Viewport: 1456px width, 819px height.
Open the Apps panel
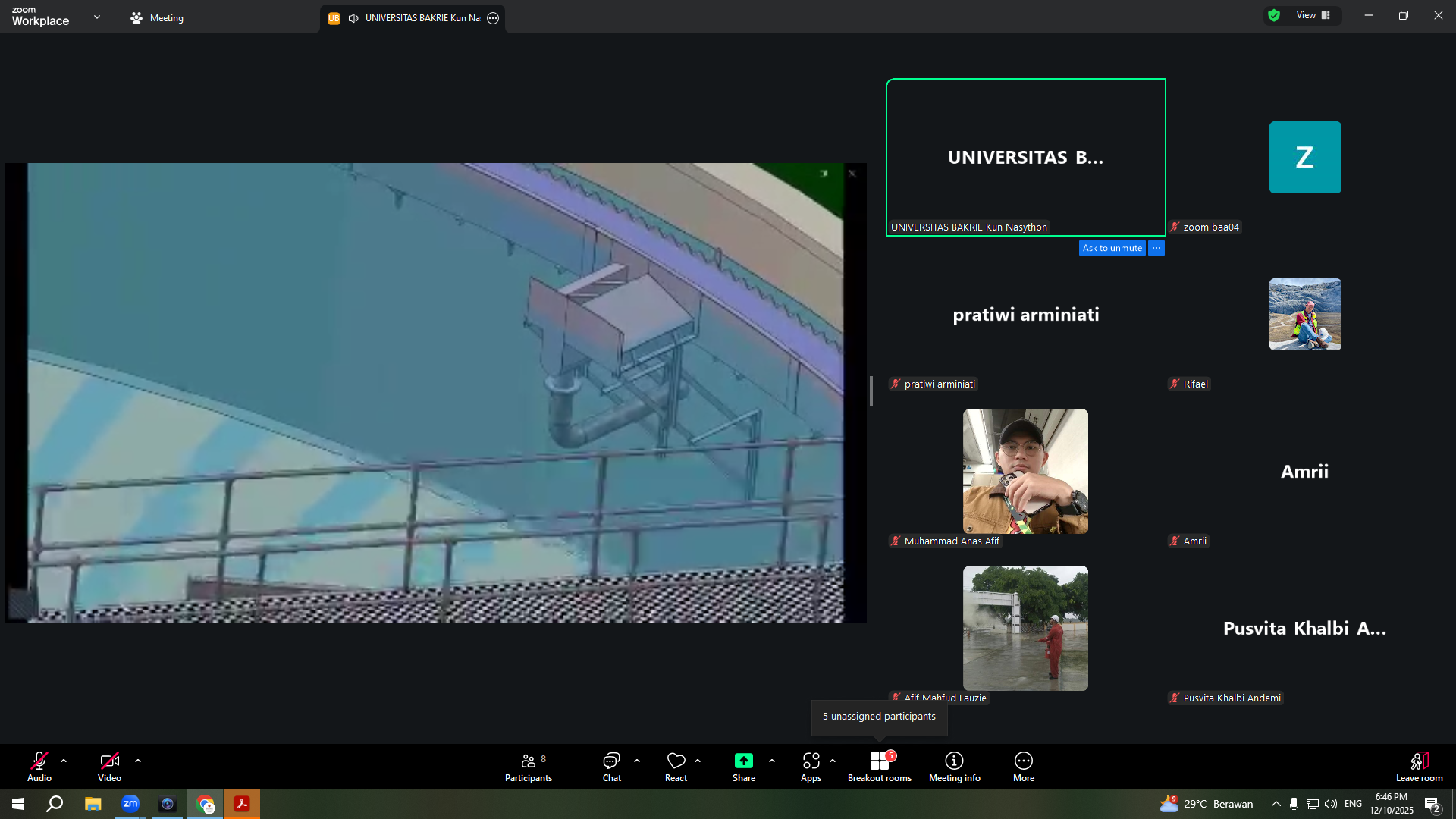click(x=811, y=767)
